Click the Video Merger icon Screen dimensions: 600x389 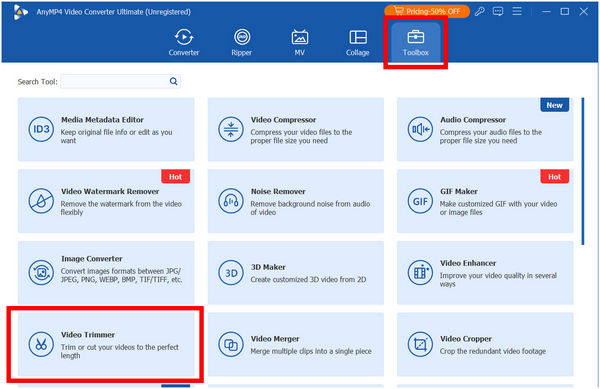point(231,344)
